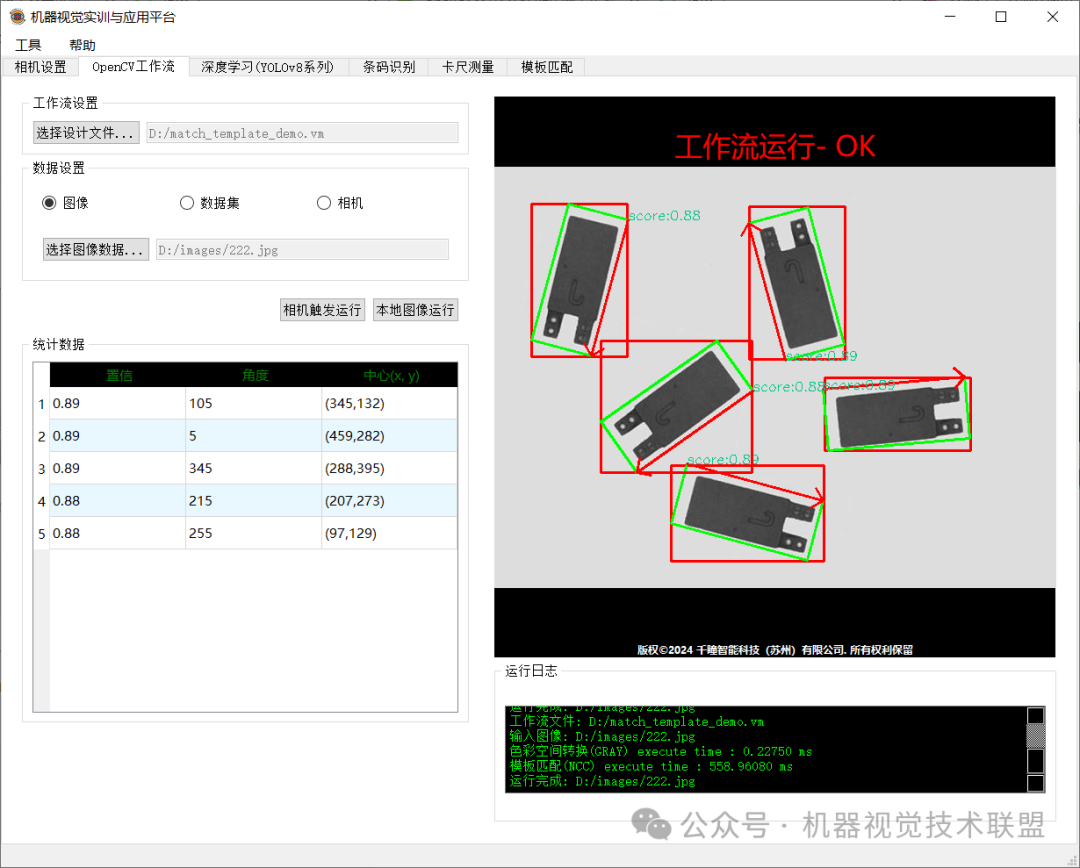Open the 工具 menu
Screen dimensions: 1080x868
pos(28,45)
